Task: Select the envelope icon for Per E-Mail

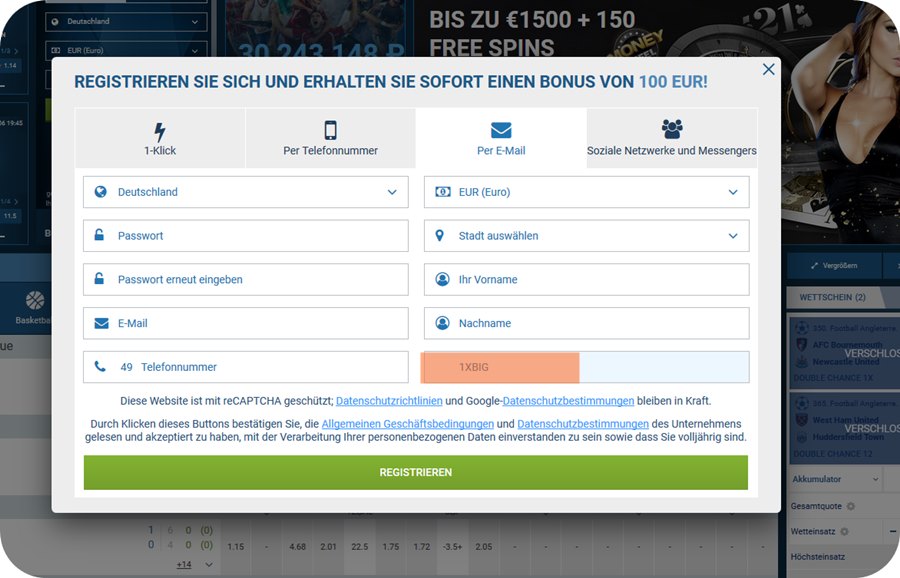Action: [x=501, y=130]
